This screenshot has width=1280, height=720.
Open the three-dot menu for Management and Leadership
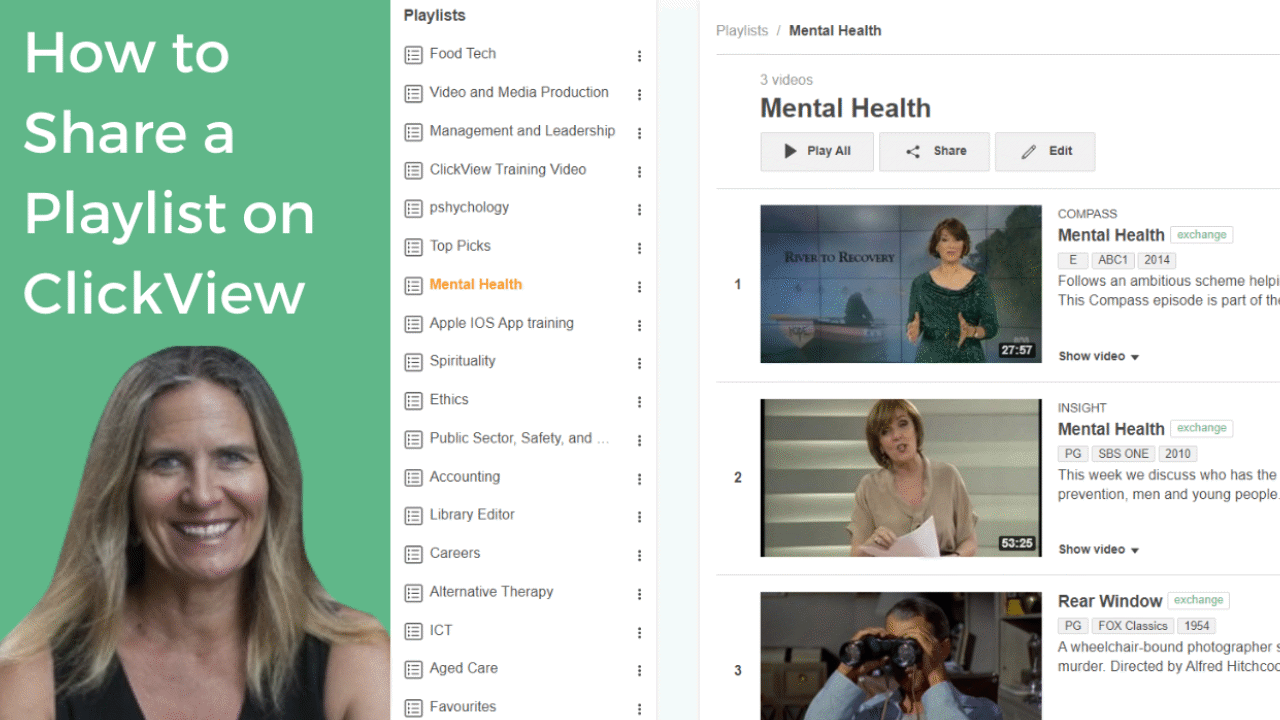click(x=639, y=134)
